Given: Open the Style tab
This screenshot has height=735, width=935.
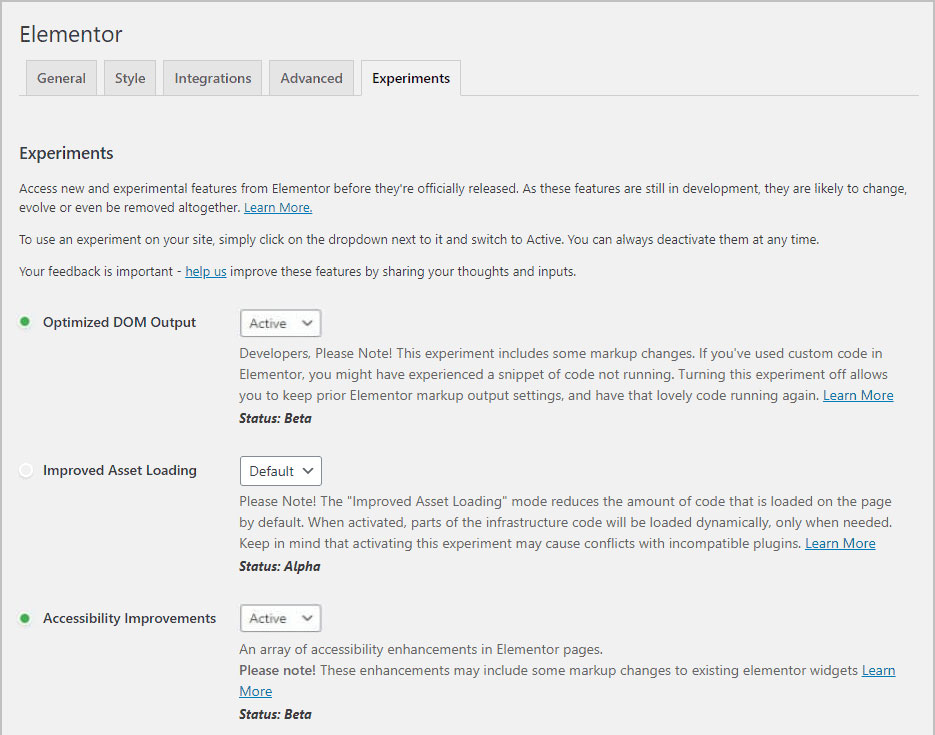Looking at the screenshot, I should tap(130, 78).
